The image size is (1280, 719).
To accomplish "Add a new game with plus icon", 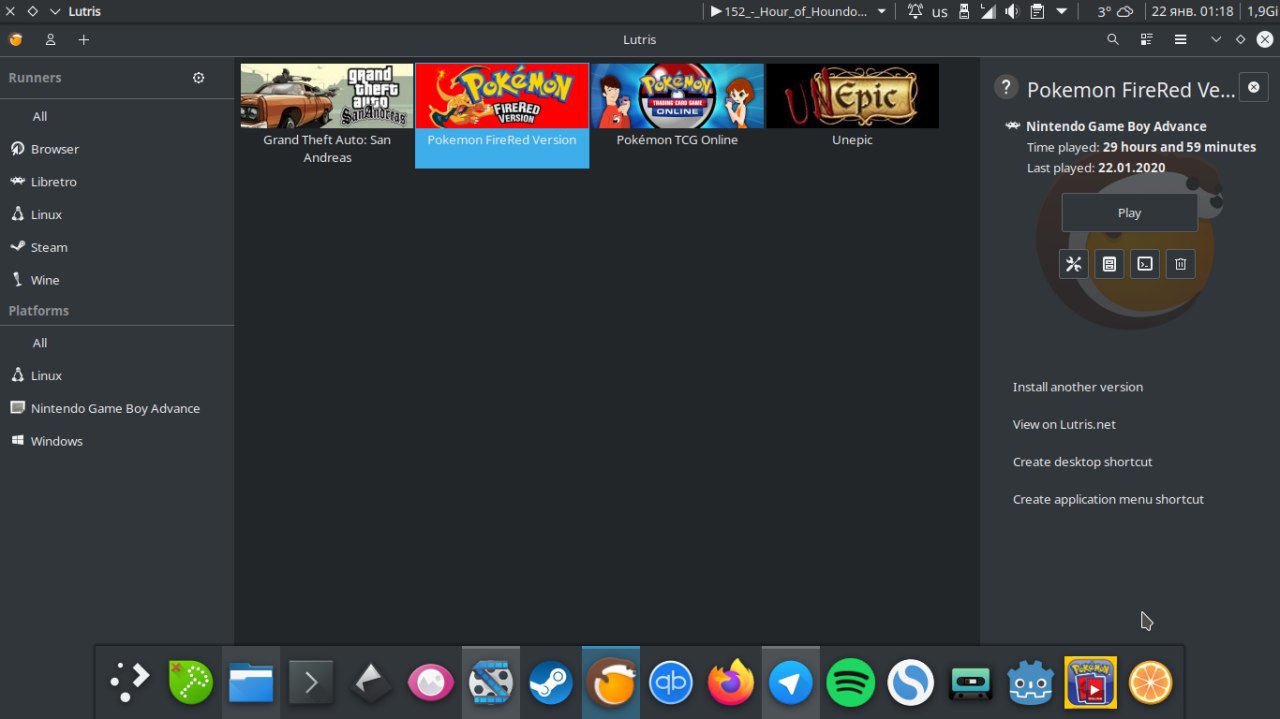I will [x=84, y=40].
